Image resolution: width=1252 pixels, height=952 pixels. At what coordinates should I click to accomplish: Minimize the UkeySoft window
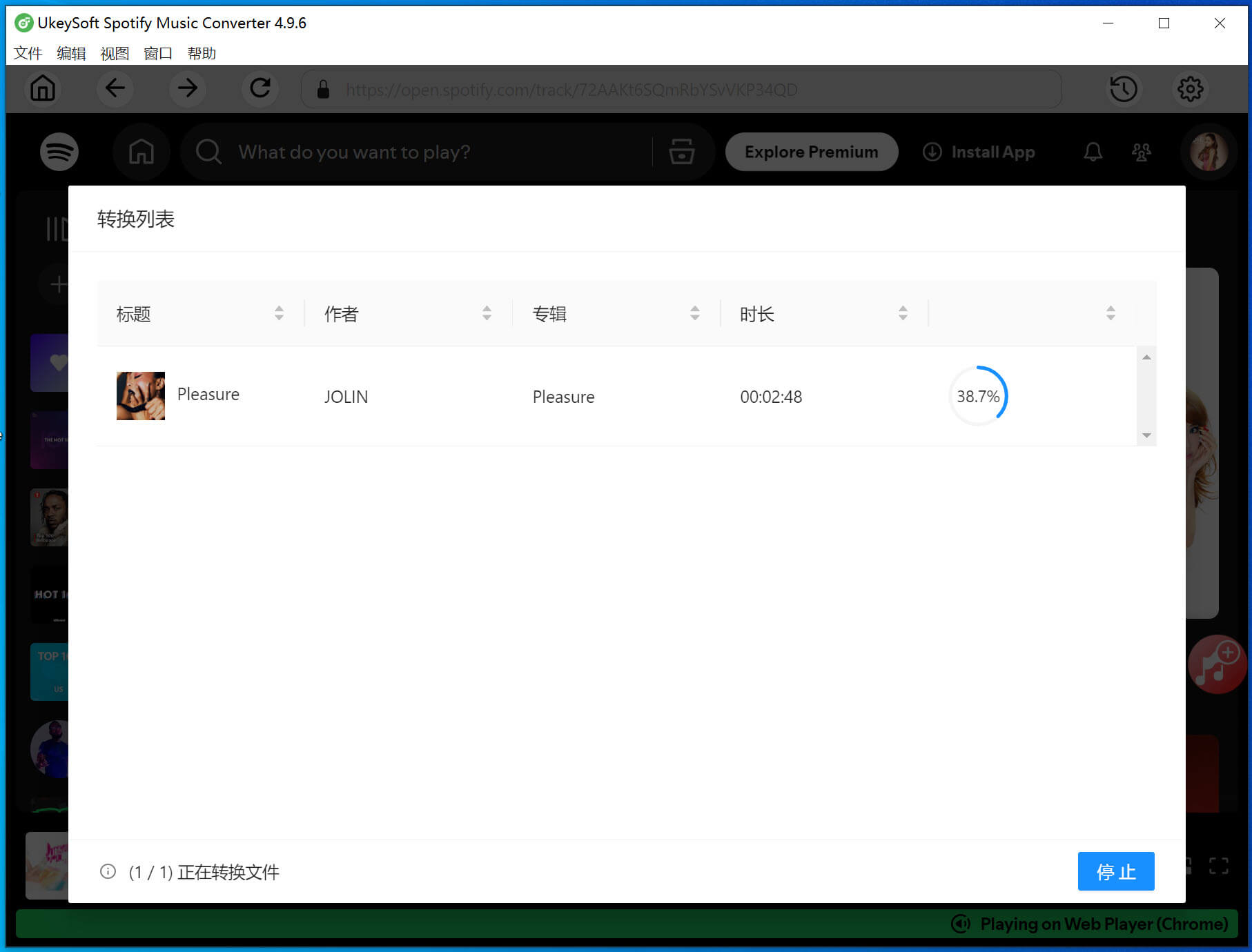pyautogui.click(x=1108, y=23)
